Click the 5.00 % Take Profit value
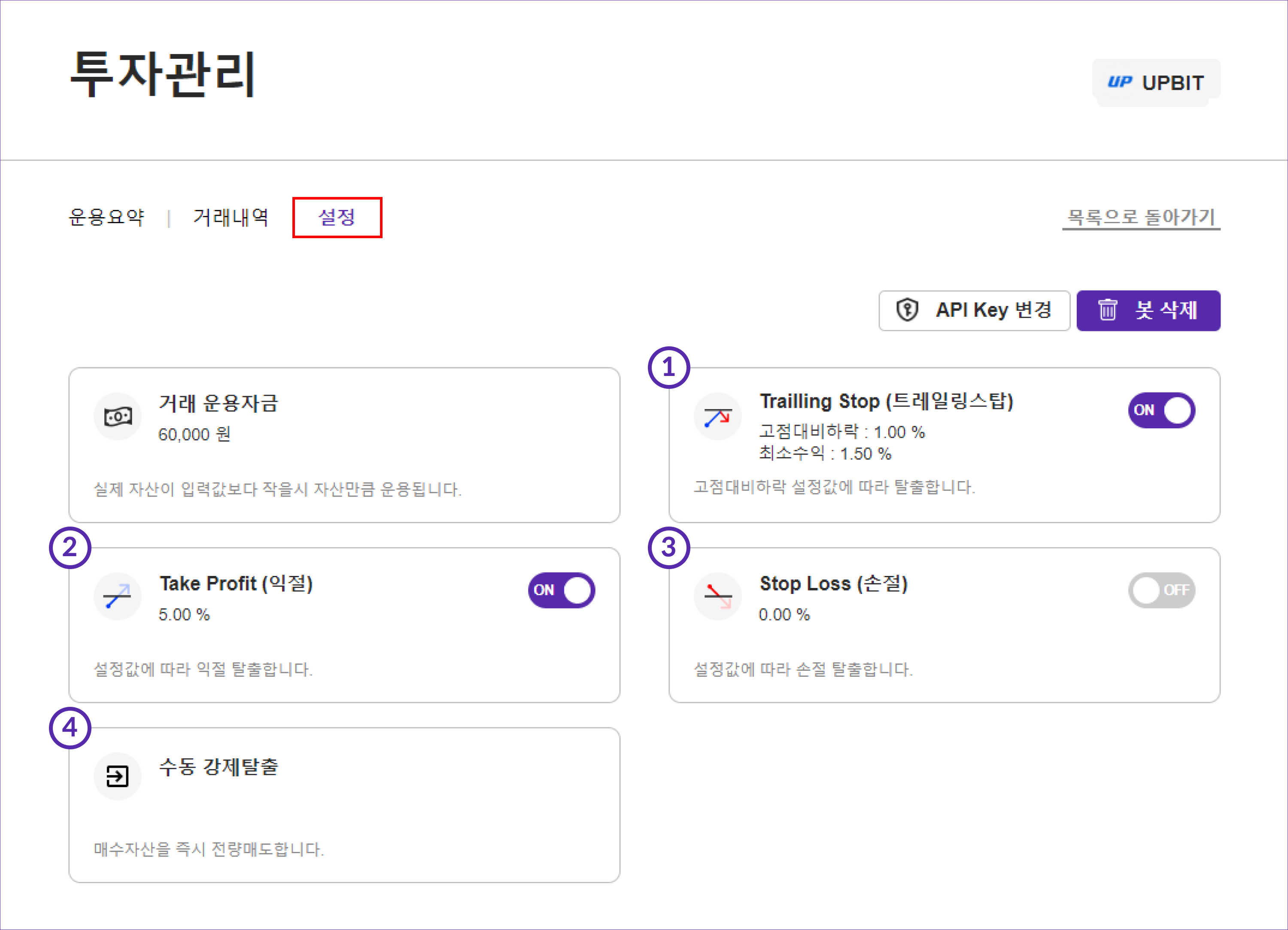This screenshot has width=1288, height=930. click(184, 614)
